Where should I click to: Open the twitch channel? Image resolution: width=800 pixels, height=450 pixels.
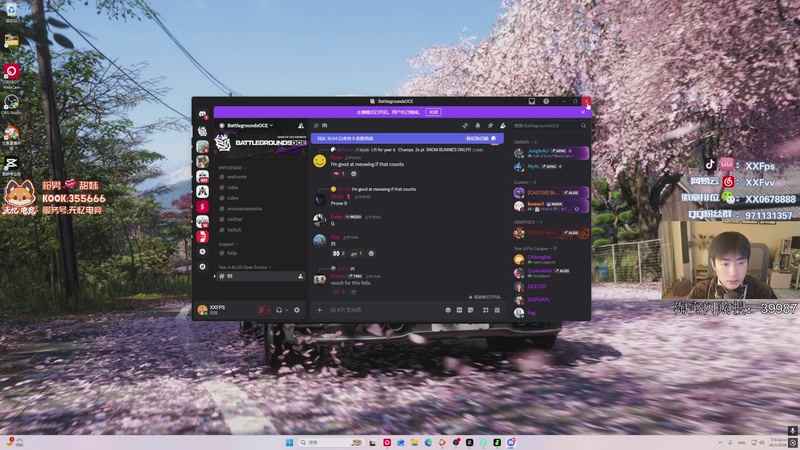[260, 230]
